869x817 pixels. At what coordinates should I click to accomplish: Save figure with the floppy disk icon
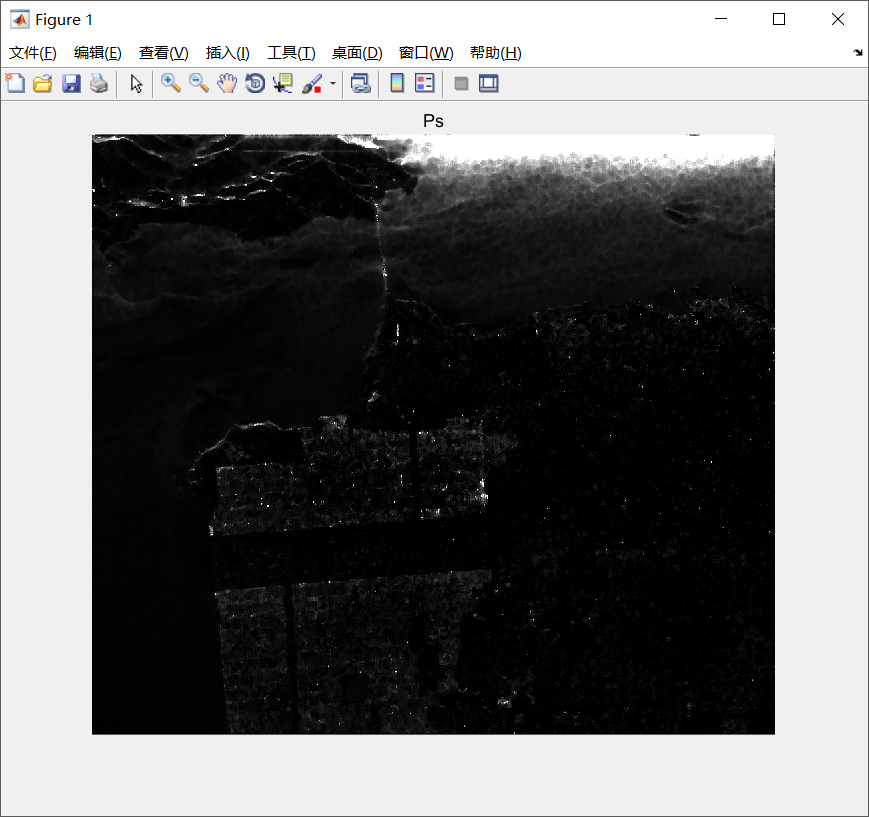[71, 83]
